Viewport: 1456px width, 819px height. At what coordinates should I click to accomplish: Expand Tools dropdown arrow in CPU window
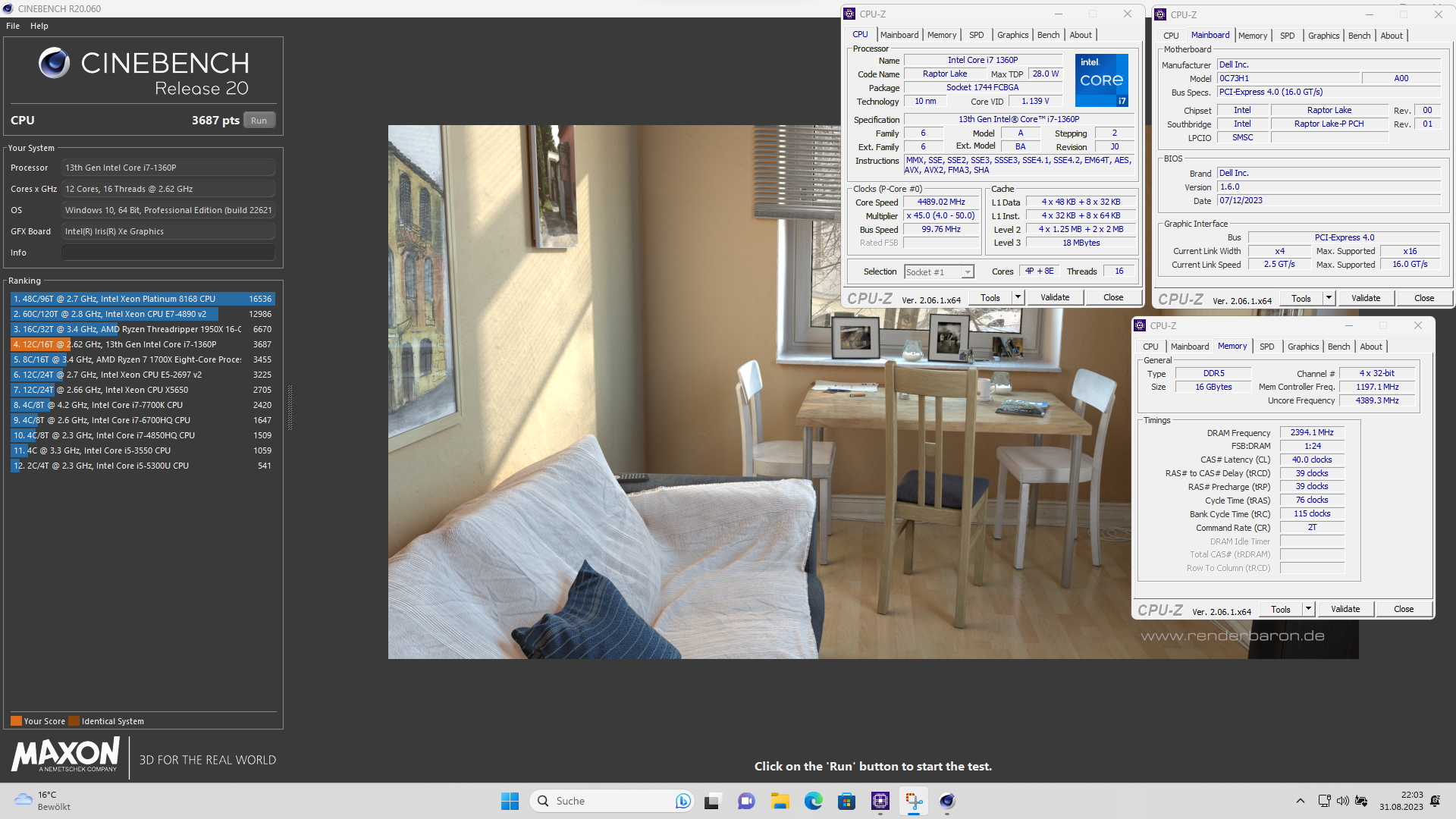[x=1018, y=298]
